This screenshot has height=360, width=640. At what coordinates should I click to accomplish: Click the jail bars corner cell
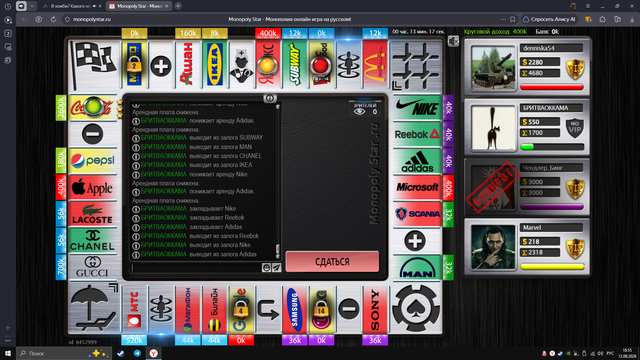(x=416, y=64)
